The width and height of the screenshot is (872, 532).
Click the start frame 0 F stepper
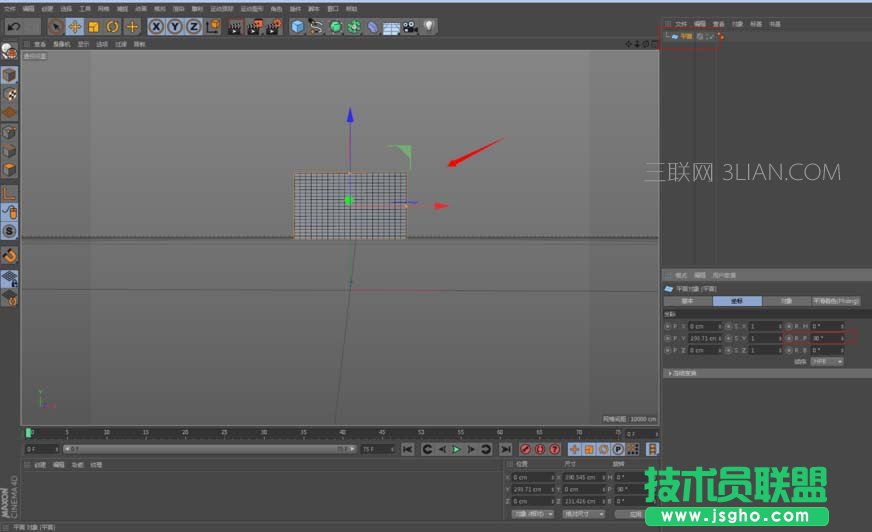56,449
